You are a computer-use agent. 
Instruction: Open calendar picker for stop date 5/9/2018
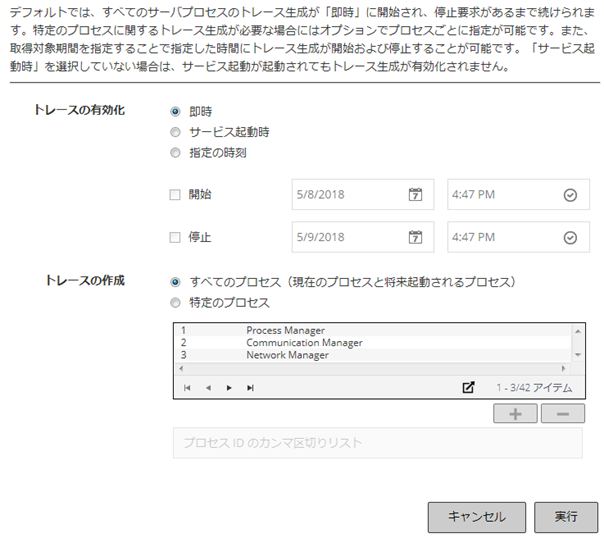(x=415, y=237)
